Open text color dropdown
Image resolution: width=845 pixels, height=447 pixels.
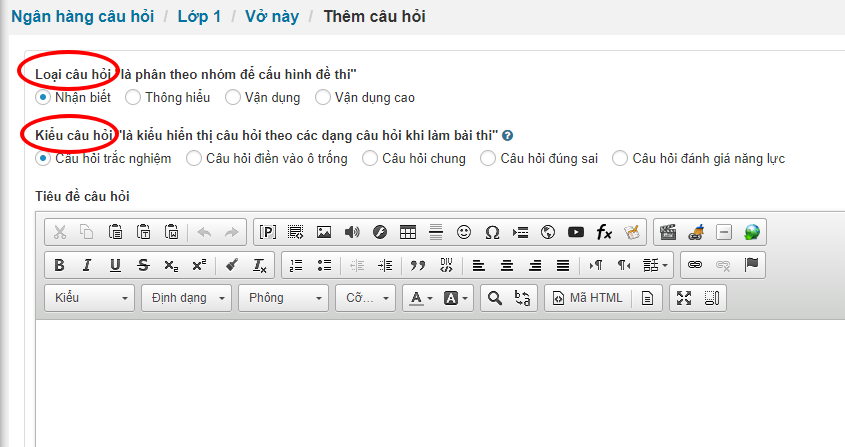[421, 298]
